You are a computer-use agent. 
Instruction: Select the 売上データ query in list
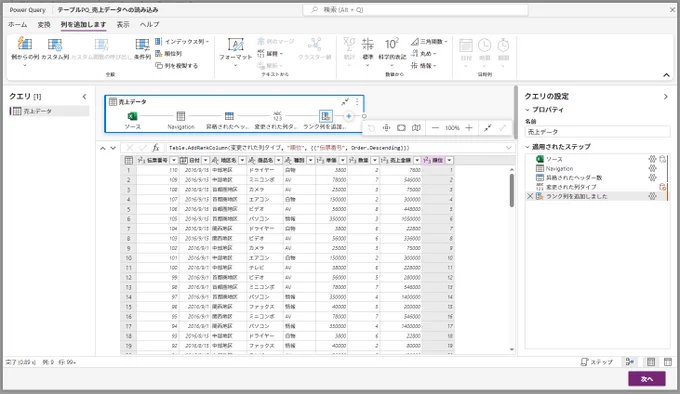[49, 111]
